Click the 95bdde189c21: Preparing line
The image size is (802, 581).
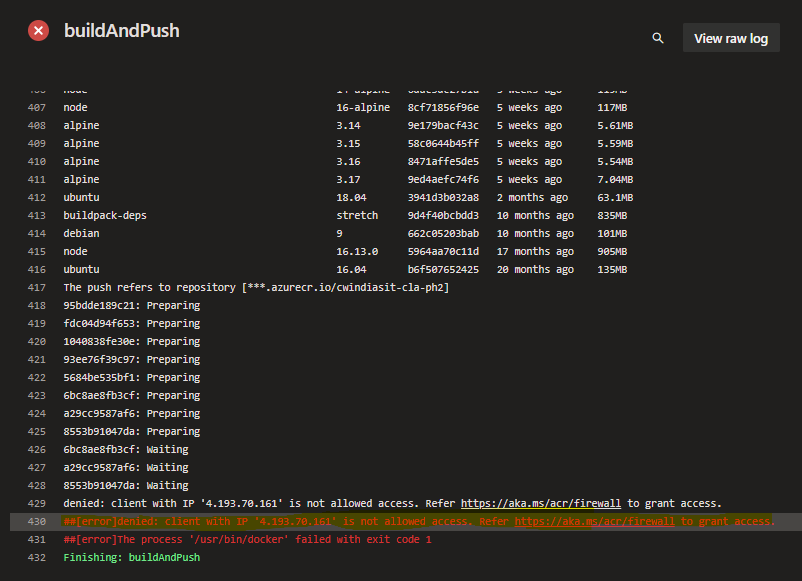click(x=131, y=305)
